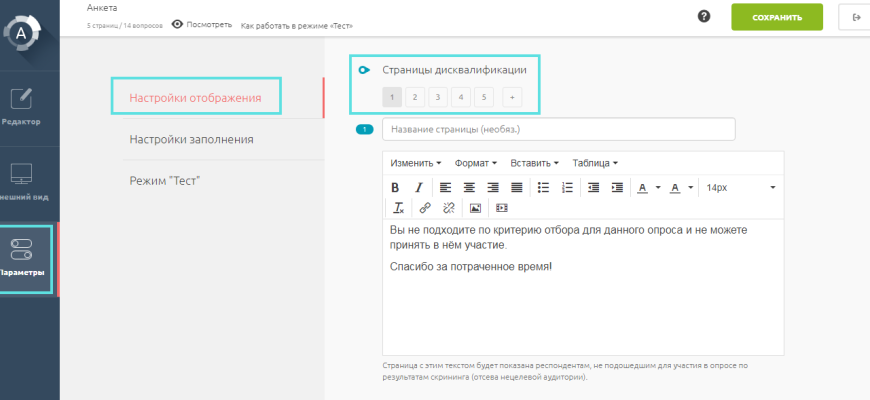The width and height of the screenshot is (870, 400).
Task: Click the insert image icon
Action: tap(476, 208)
